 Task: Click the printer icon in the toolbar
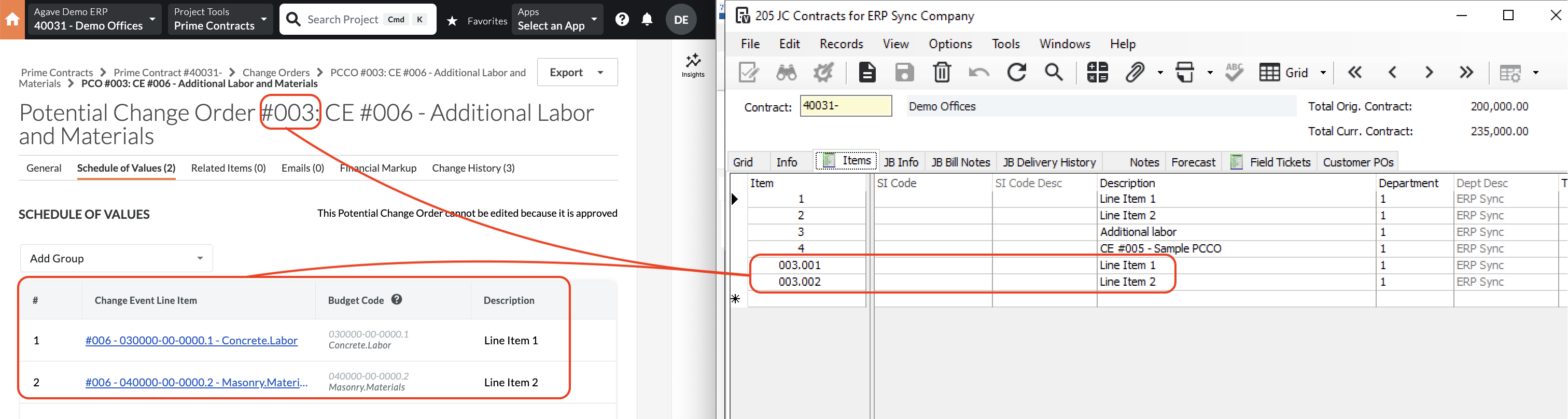pyautogui.click(x=1184, y=72)
